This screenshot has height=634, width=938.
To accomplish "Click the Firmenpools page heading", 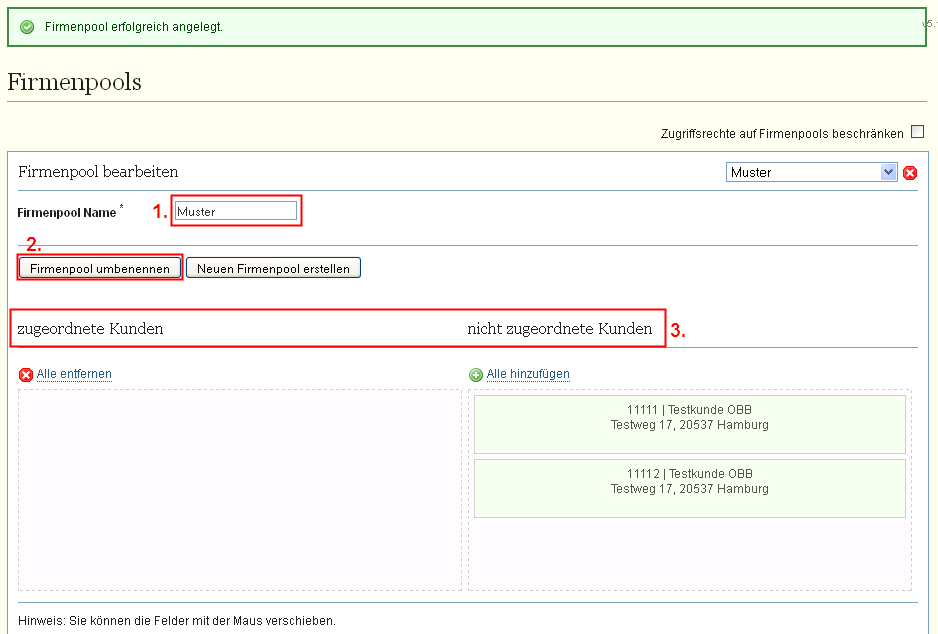I will [x=74, y=82].
